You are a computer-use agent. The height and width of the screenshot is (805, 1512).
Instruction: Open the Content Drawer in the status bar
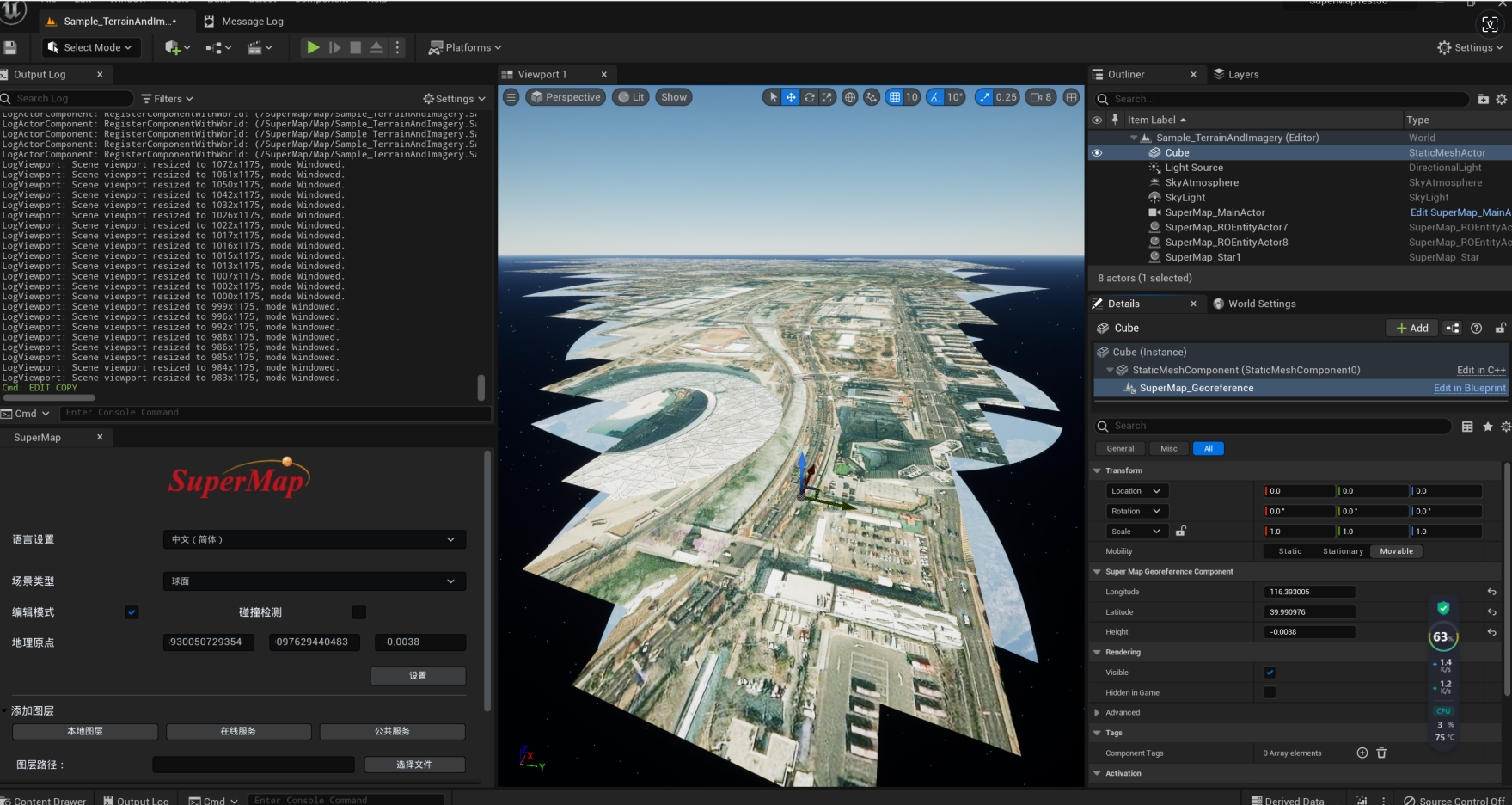pos(44,800)
